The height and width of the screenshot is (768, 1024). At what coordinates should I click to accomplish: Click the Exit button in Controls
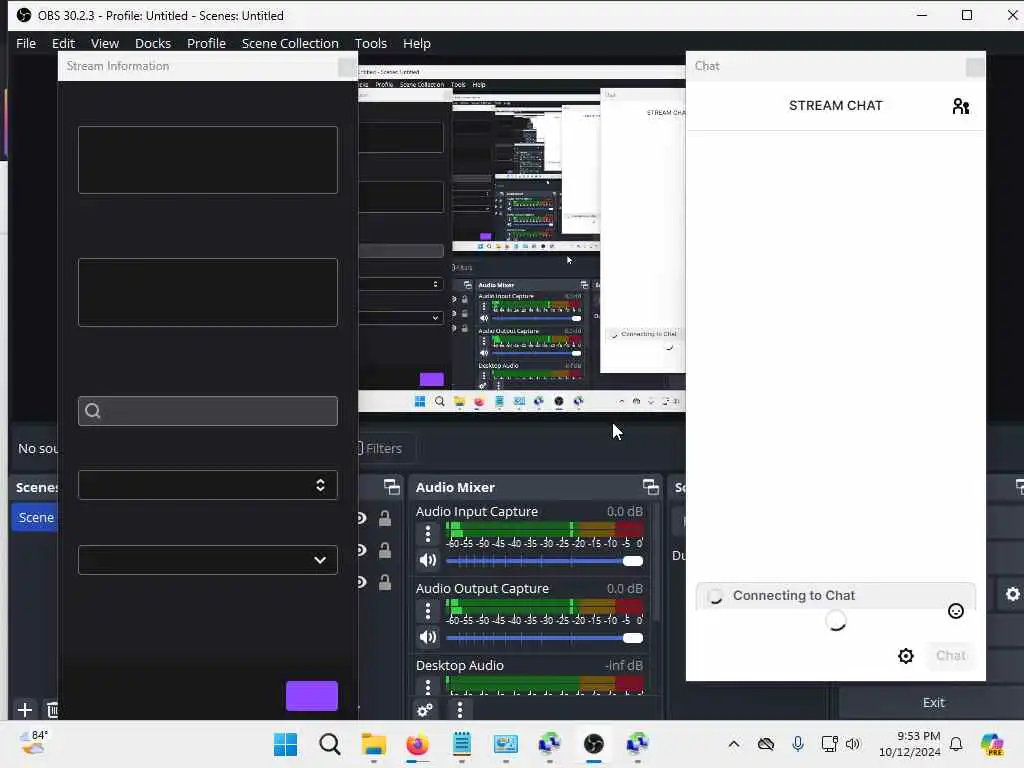(933, 703)
